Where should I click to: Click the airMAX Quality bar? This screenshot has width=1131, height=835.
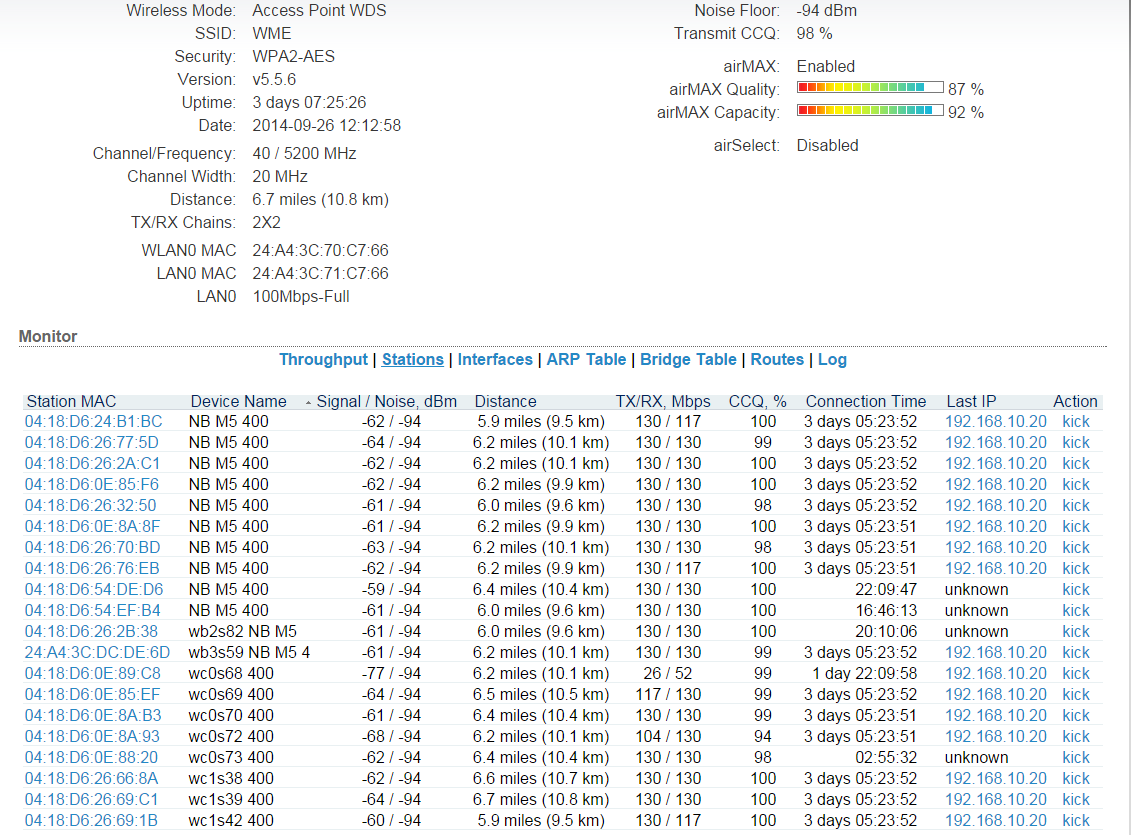pyautogui.click(x=870, y=88)
